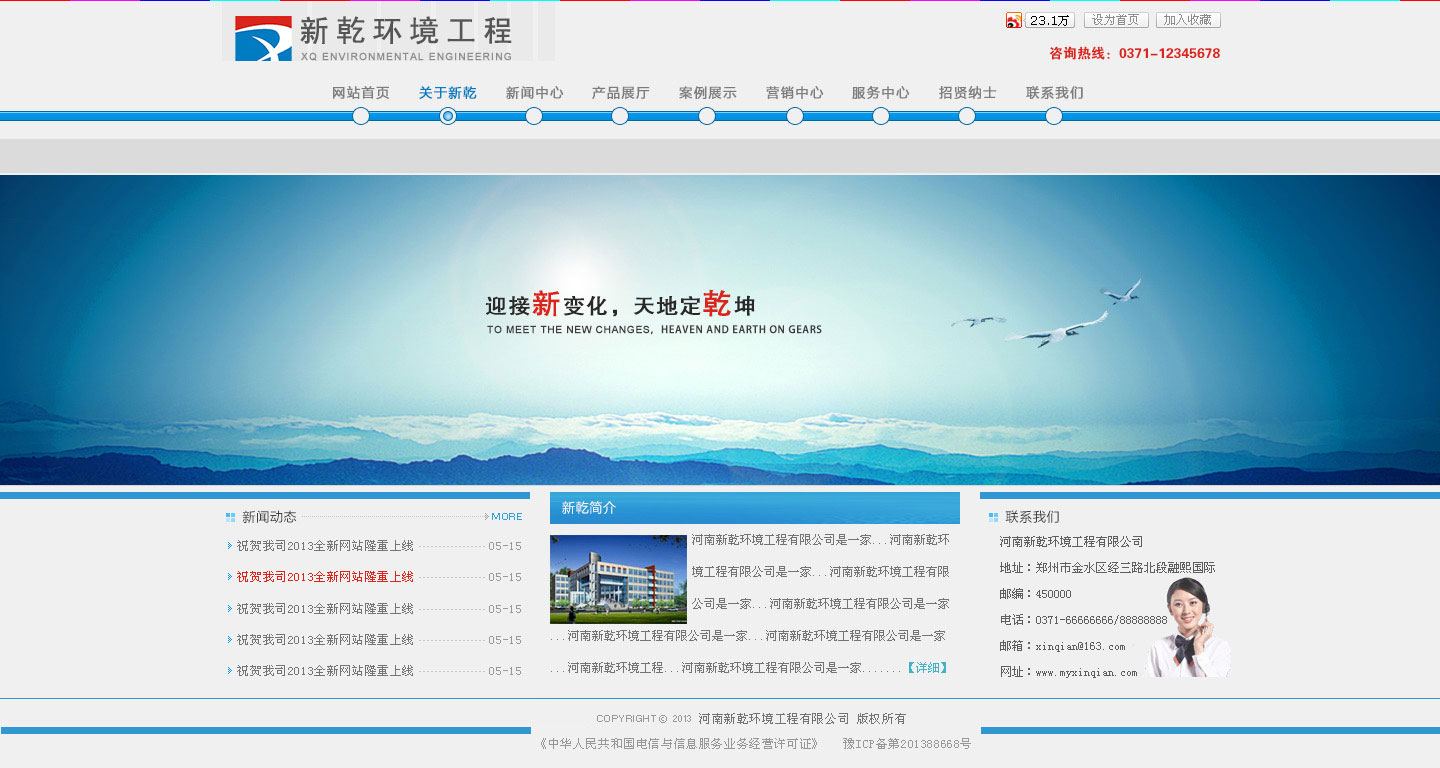The width and height of the screenshot is (1440, 768).
Task: Go to 新闻中心 in the navigation
Action: click(534, 93)
